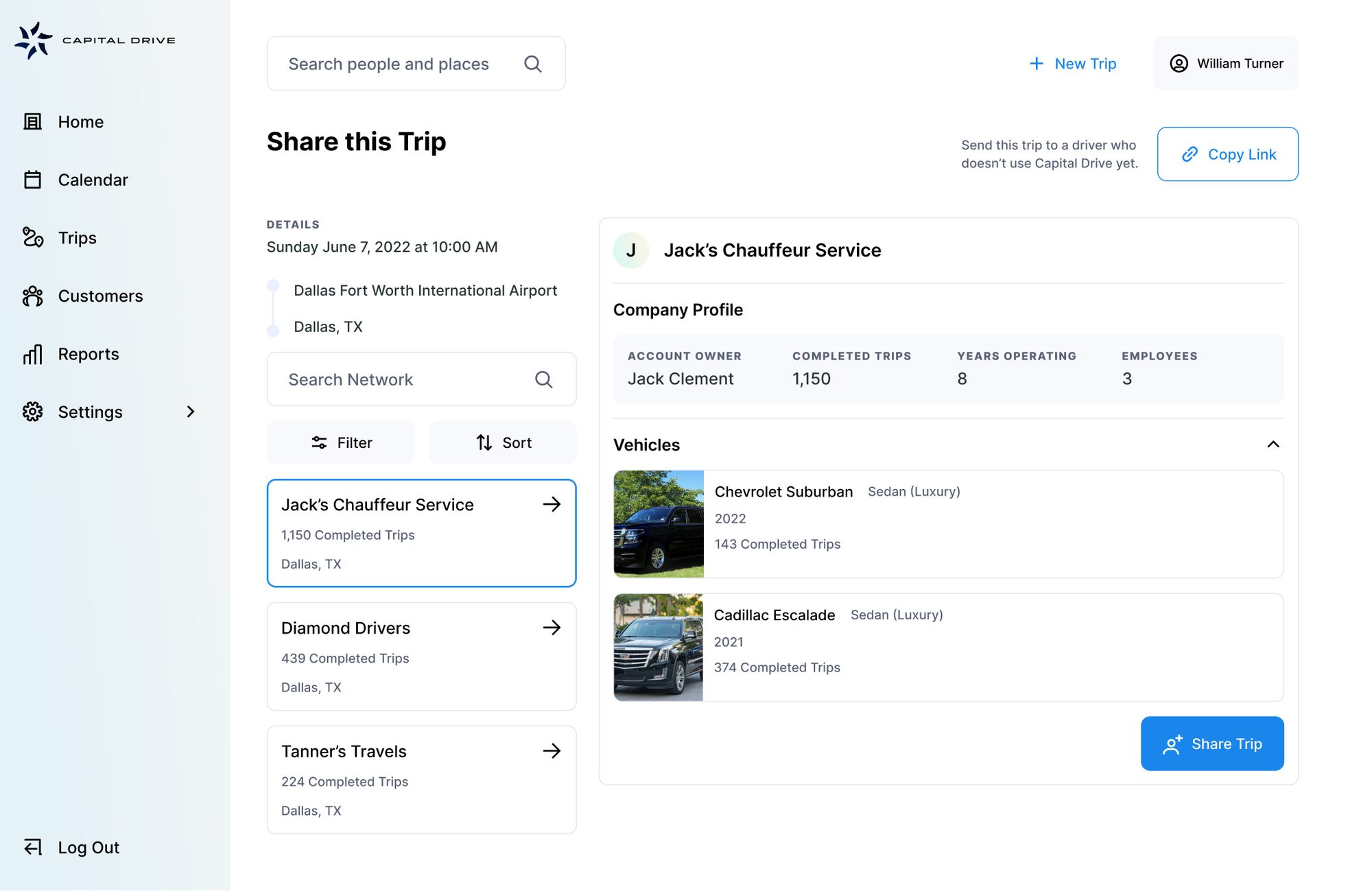Viewport: 1372px width, 891px height.
Task: Click the Copy Link button
Action: [x=1227, y=154]
